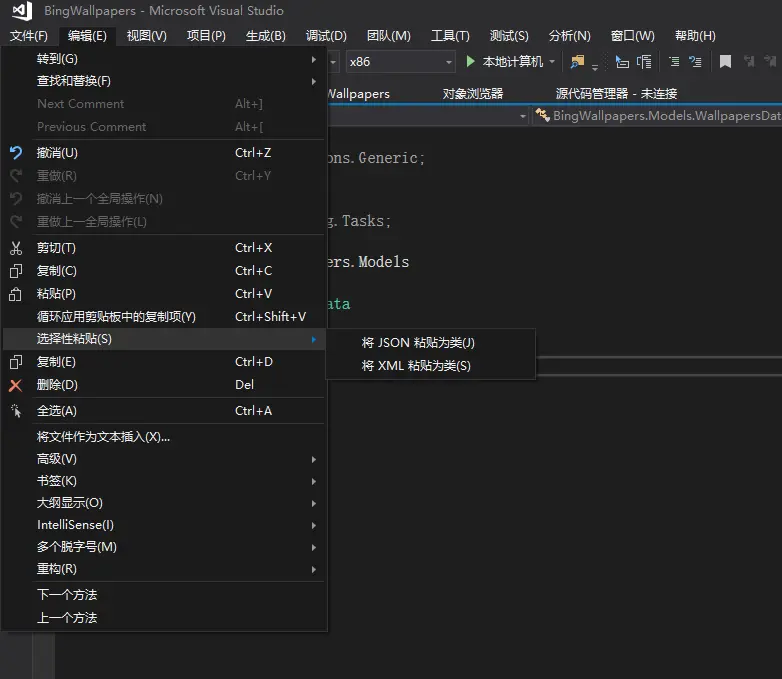The height and width of the screenshot is (679, 782).
Task: Open the toolbar overflow options arrow
Action: click(x=594, y=66)
